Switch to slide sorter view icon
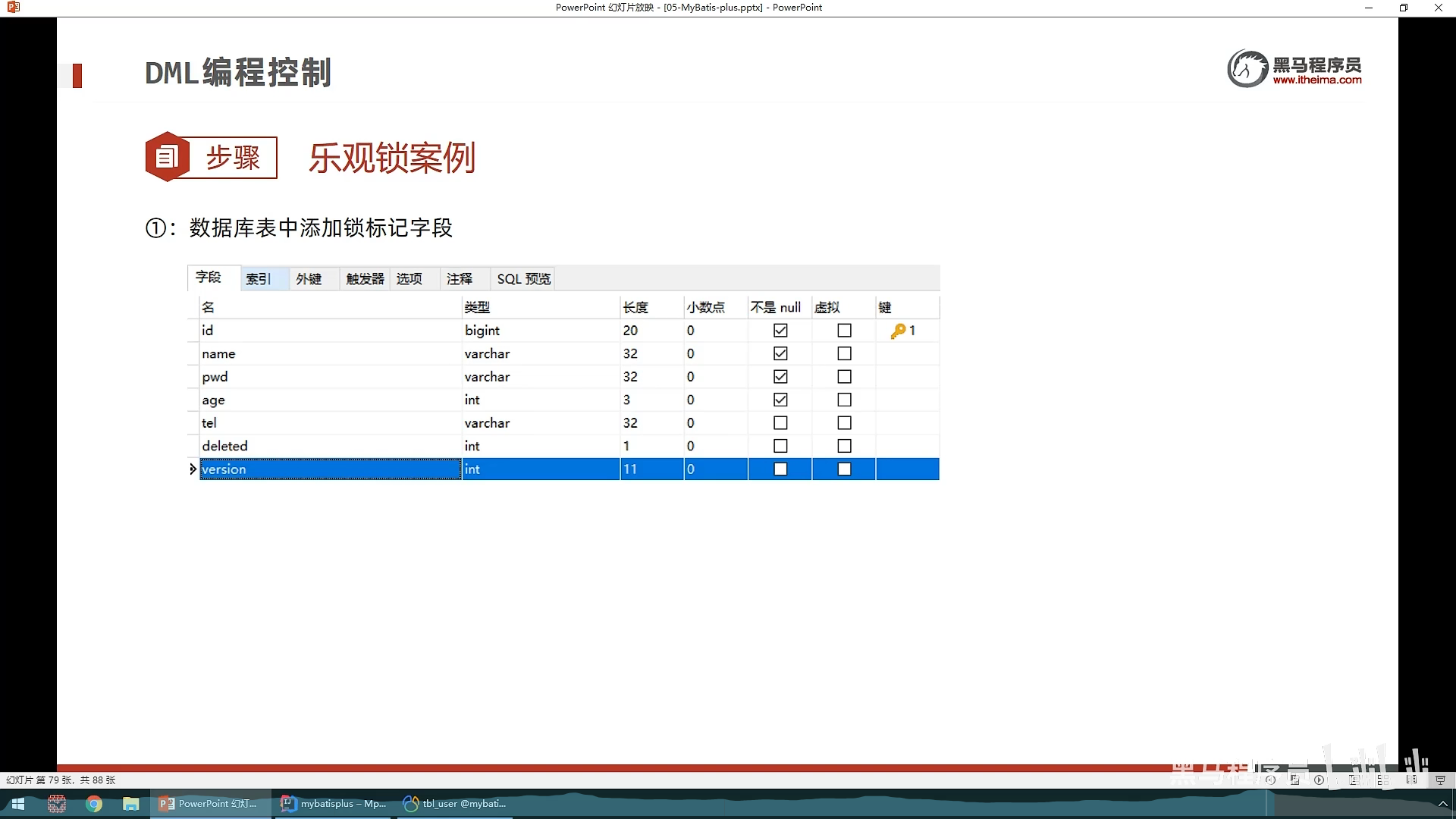 1385,780
